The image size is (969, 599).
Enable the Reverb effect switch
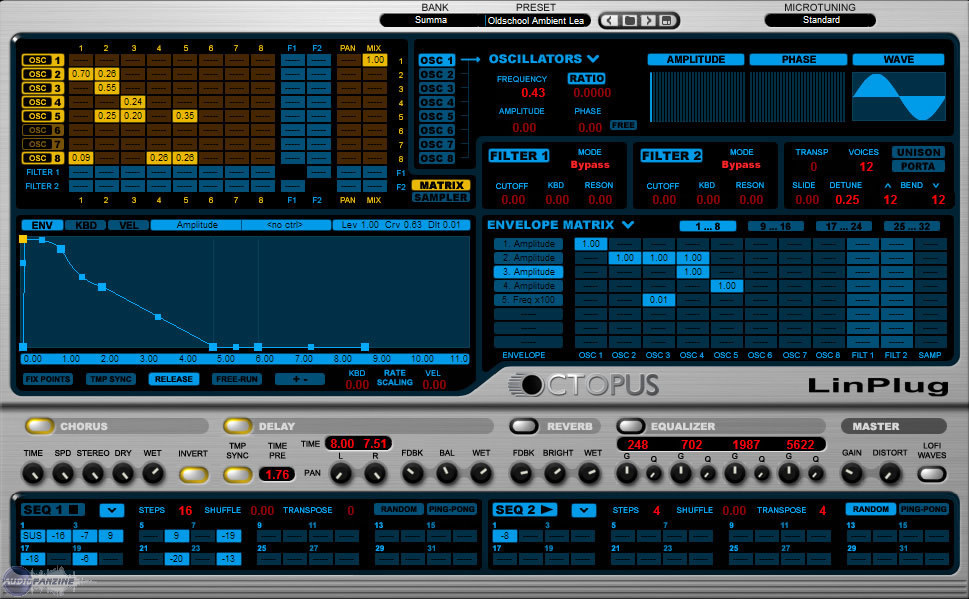[x=524, y=427]
